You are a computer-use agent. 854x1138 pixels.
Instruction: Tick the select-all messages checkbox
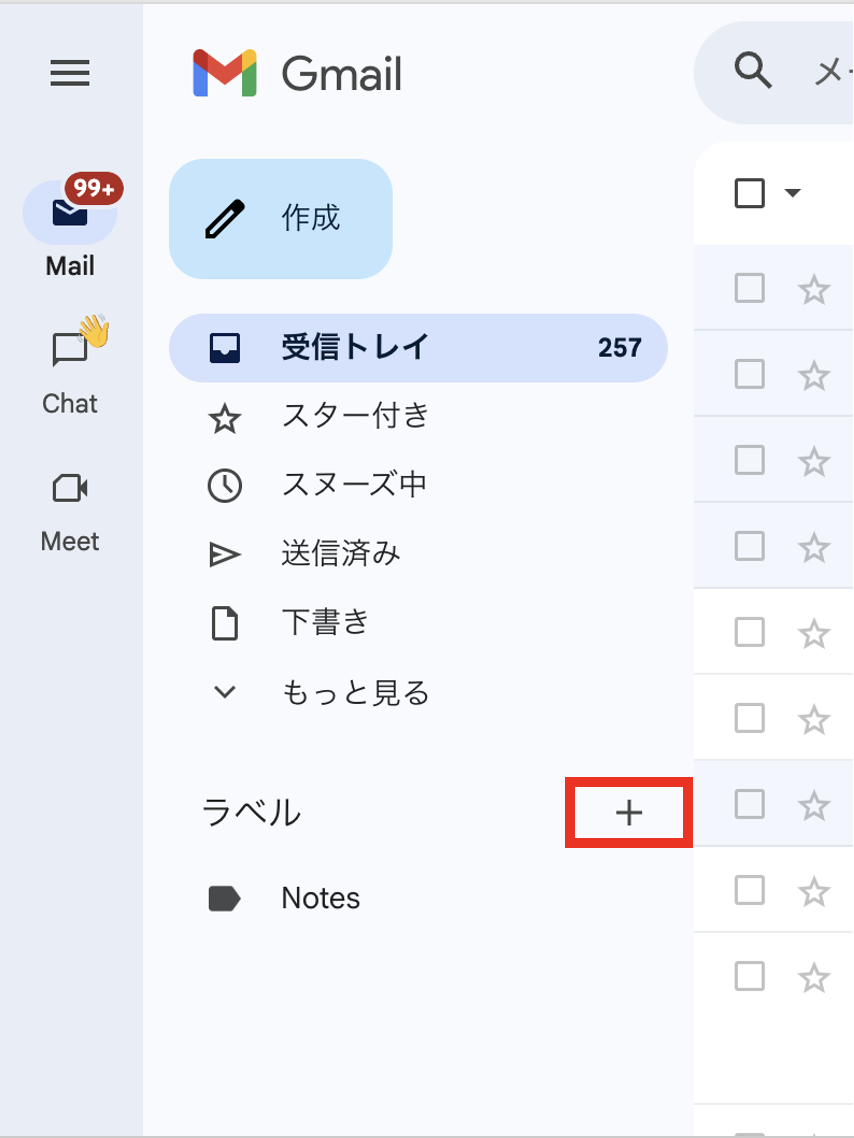click(749, 193)
